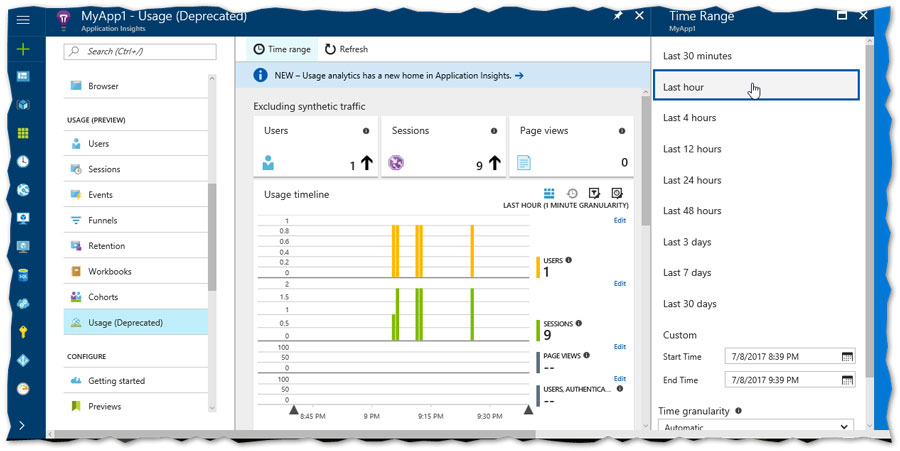Open the End Time calendar picker
The width and height of the screenshot is (900, 451).
(847, 380)
